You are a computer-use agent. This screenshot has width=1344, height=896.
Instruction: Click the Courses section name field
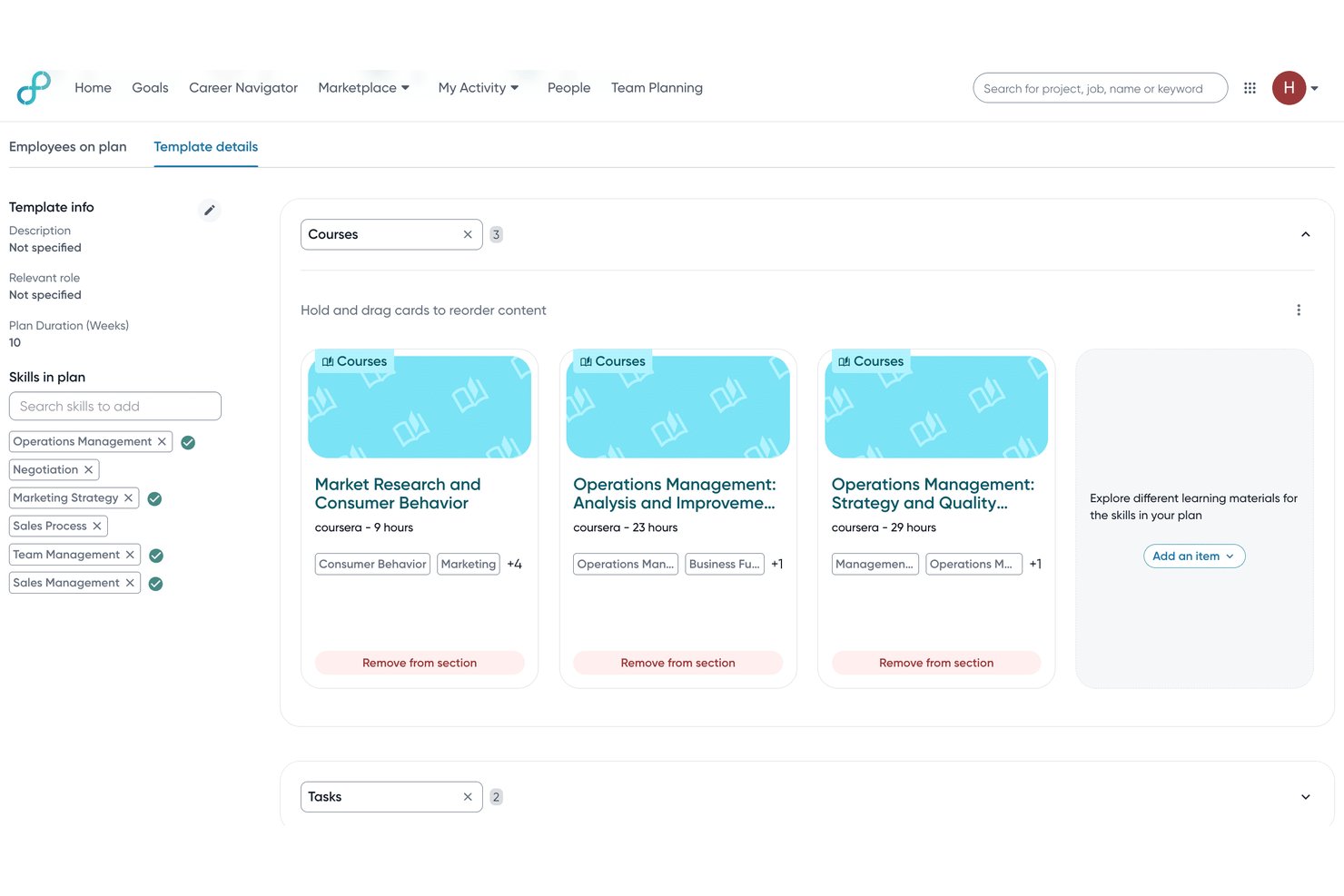(391, 234)
